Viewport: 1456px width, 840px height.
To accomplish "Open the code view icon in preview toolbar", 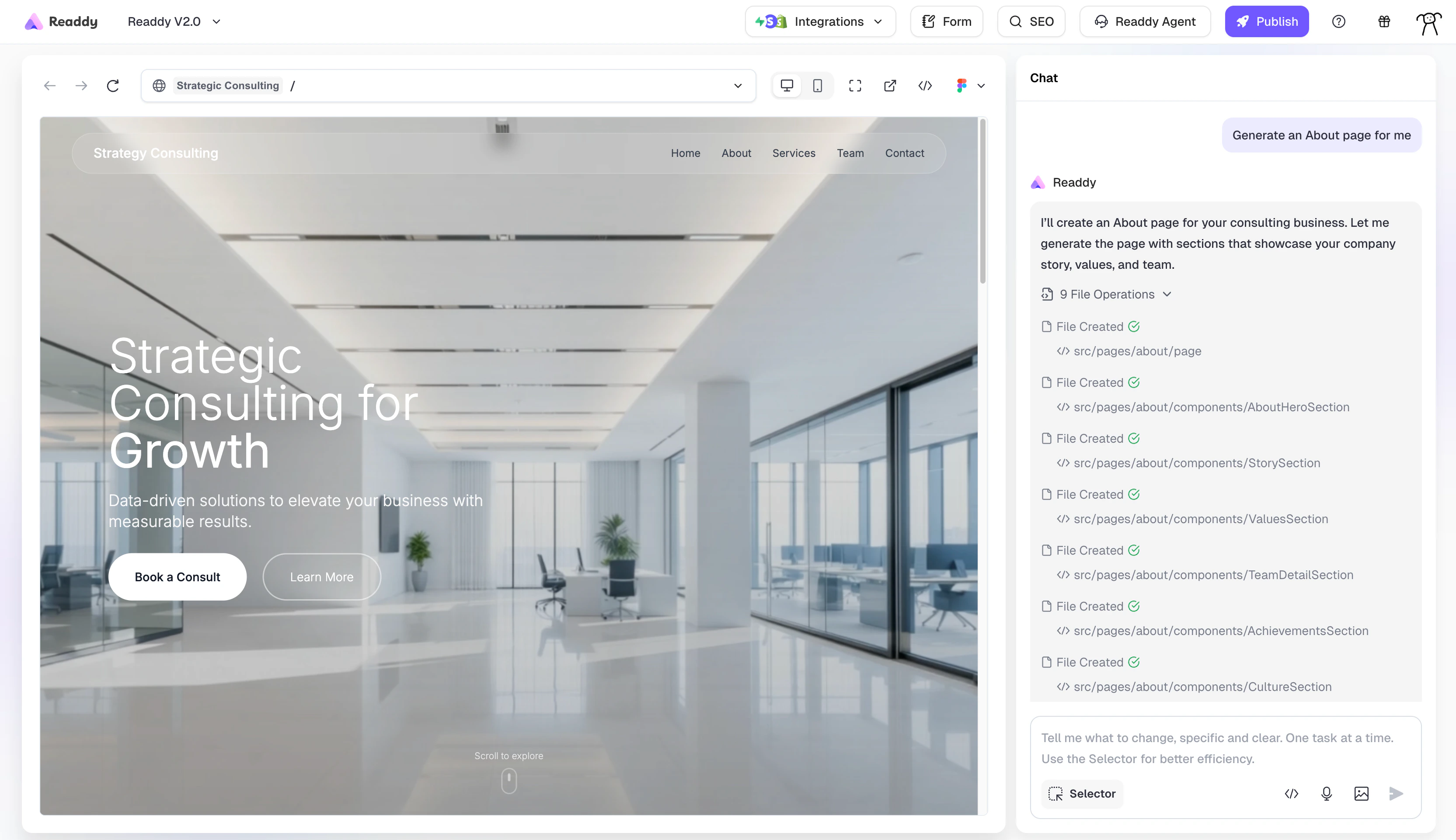I will 924,85.
